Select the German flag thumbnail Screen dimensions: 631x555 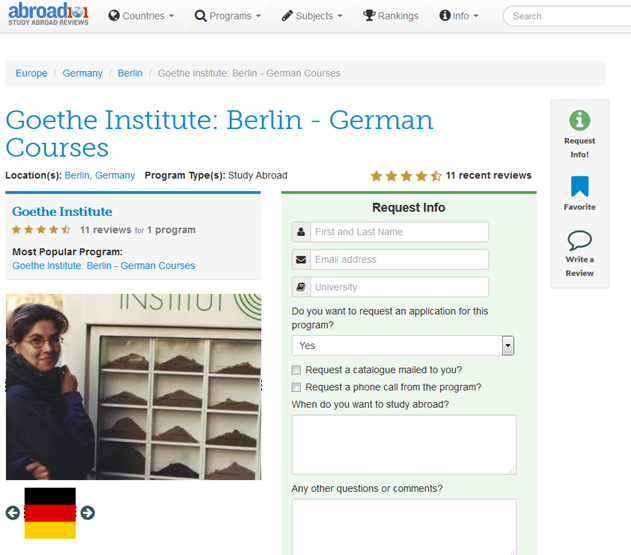[x=50, y=513]
